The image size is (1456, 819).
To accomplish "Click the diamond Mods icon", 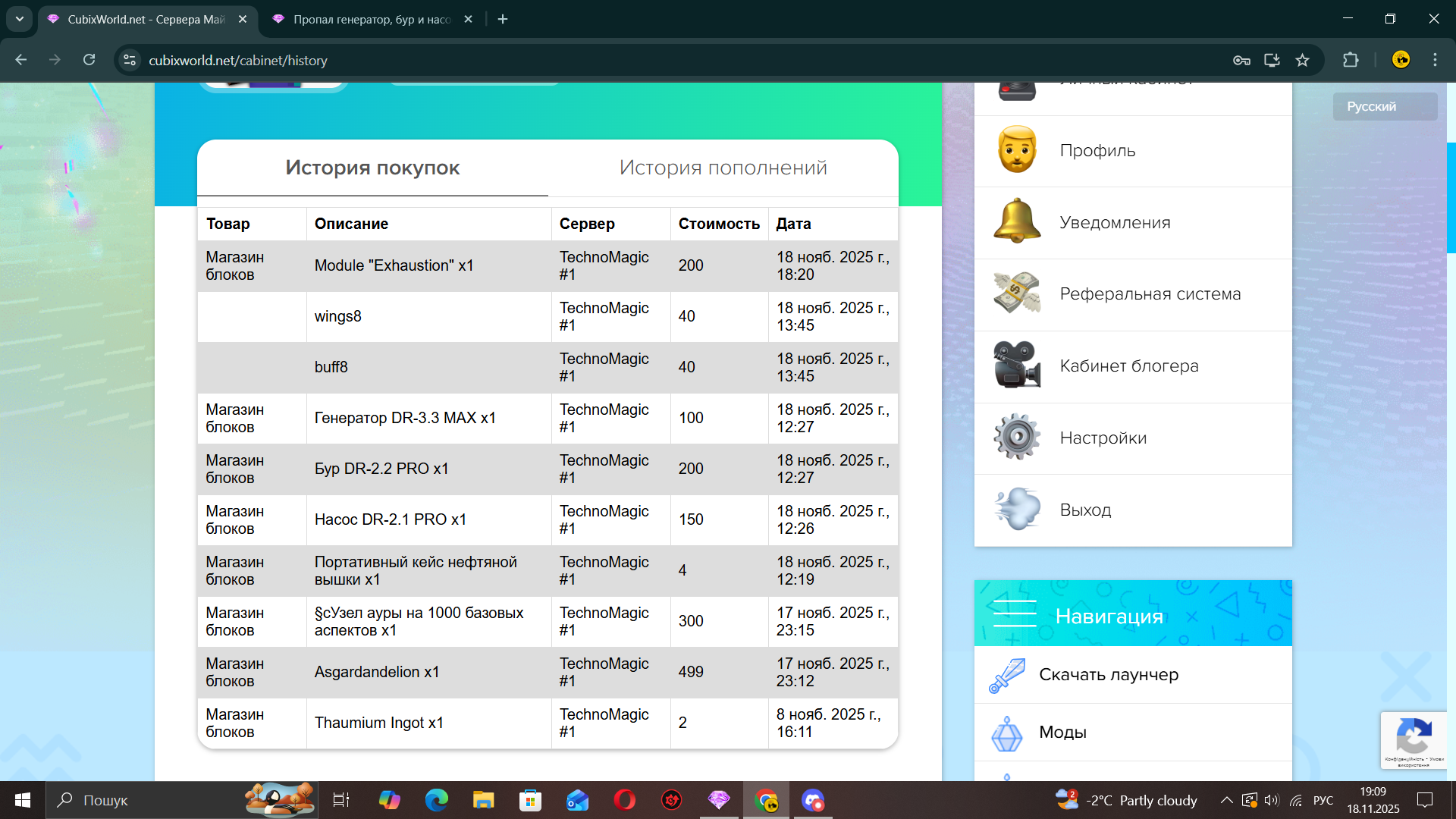I will point(1007,733).
